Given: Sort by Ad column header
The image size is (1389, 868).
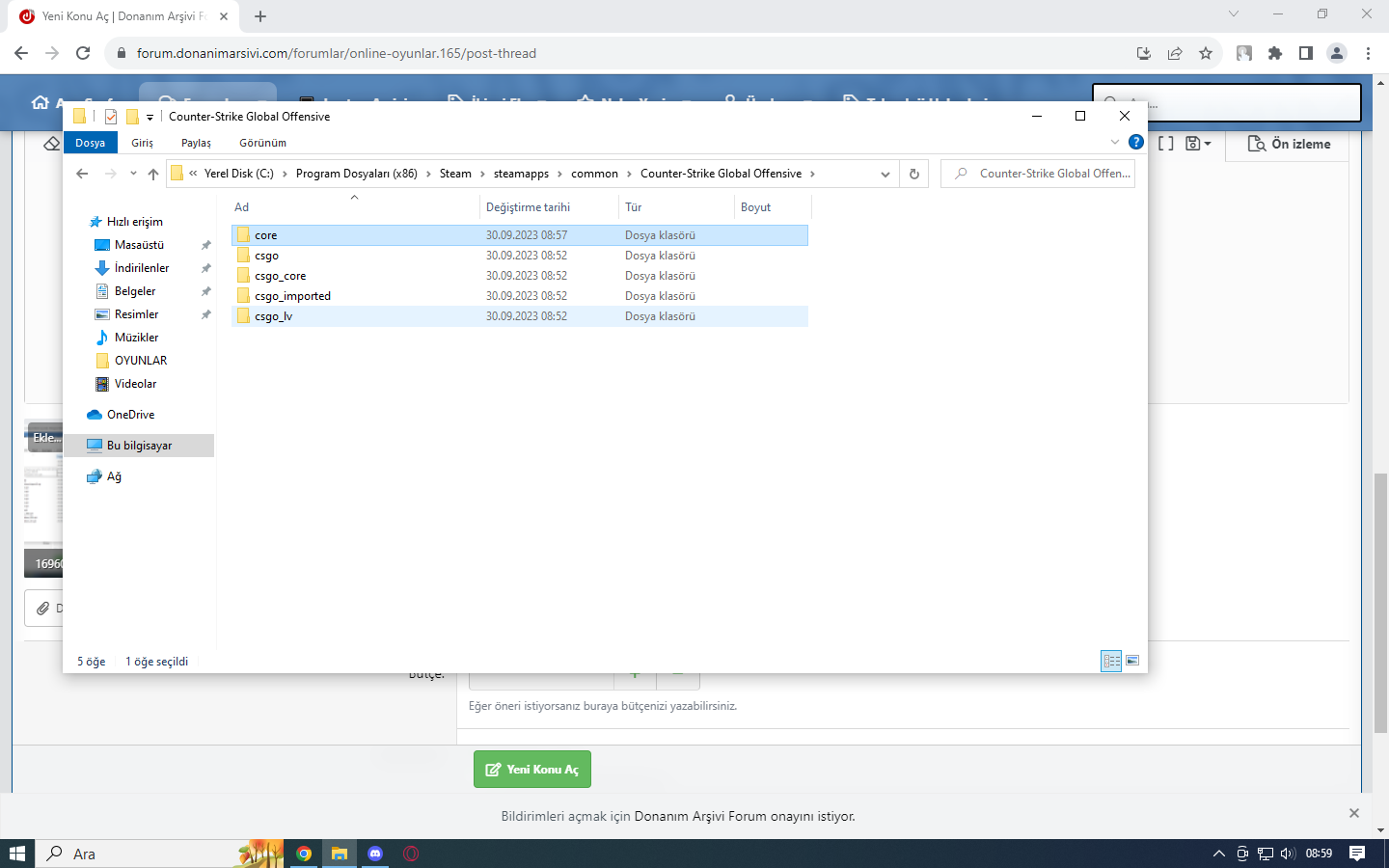Looking at the screenshot, I should point(354,207).
